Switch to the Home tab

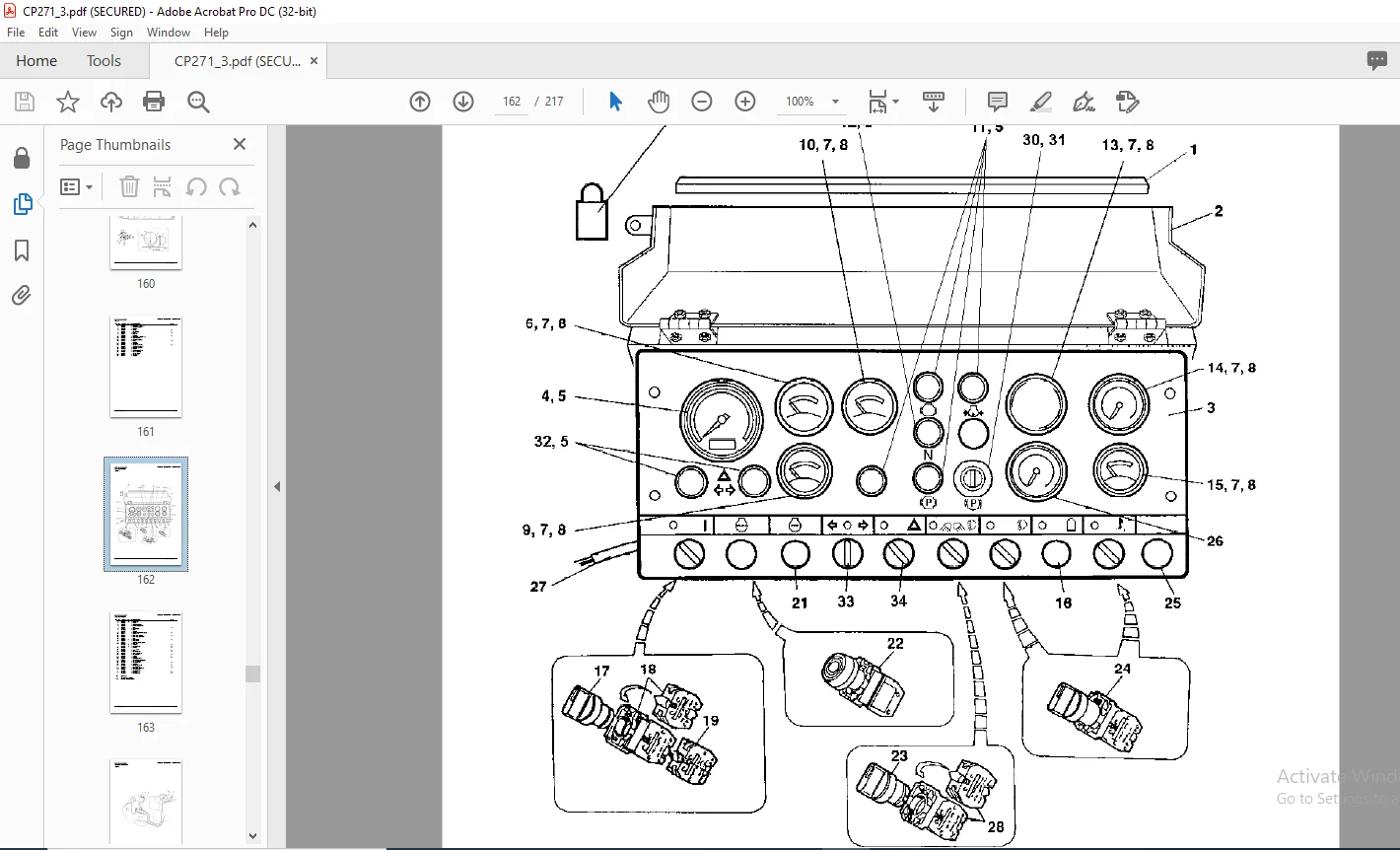click(x=36, y=61)
